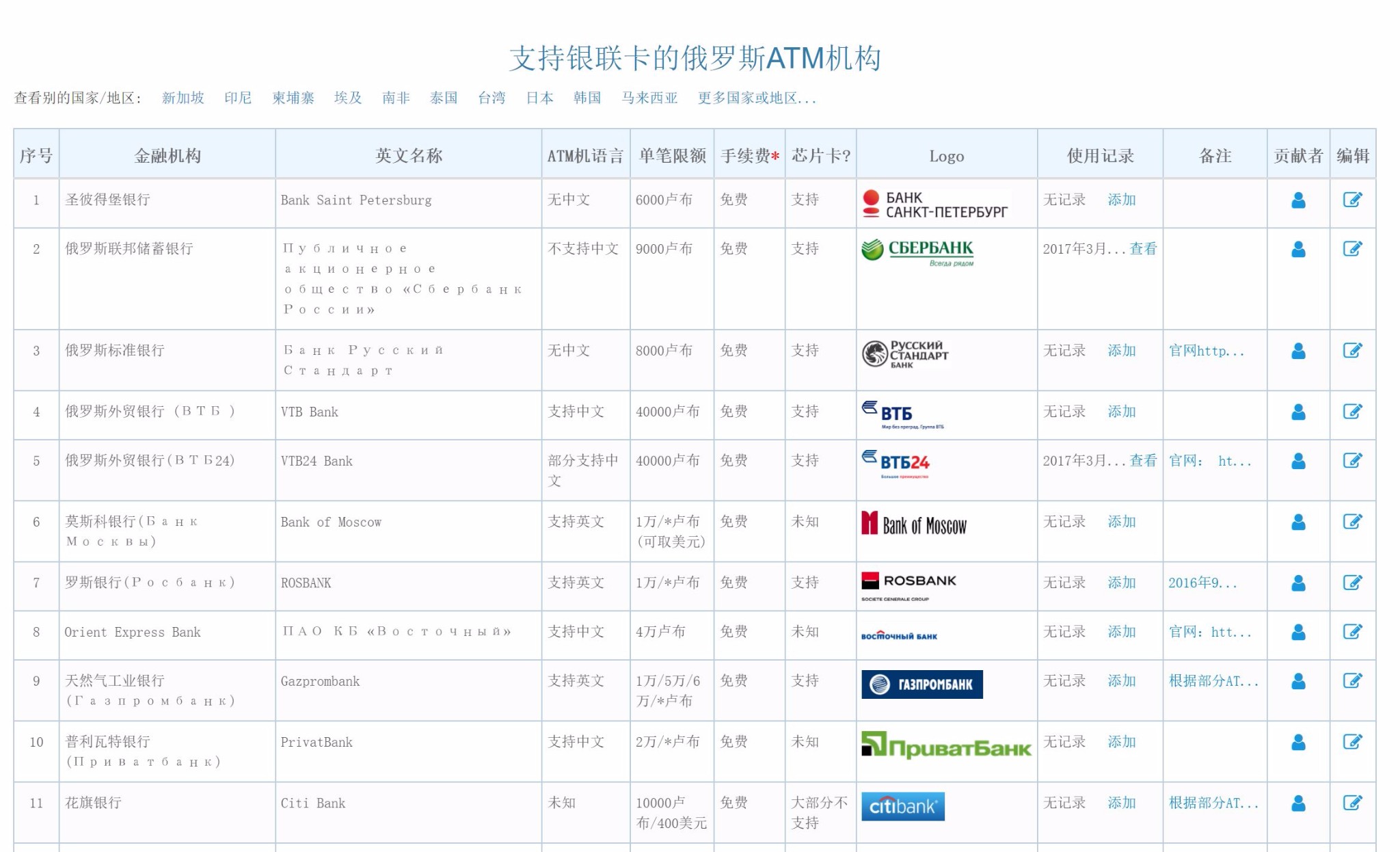Edit the VTB24 Bank entry
1400x852 pixels.
1352,460
